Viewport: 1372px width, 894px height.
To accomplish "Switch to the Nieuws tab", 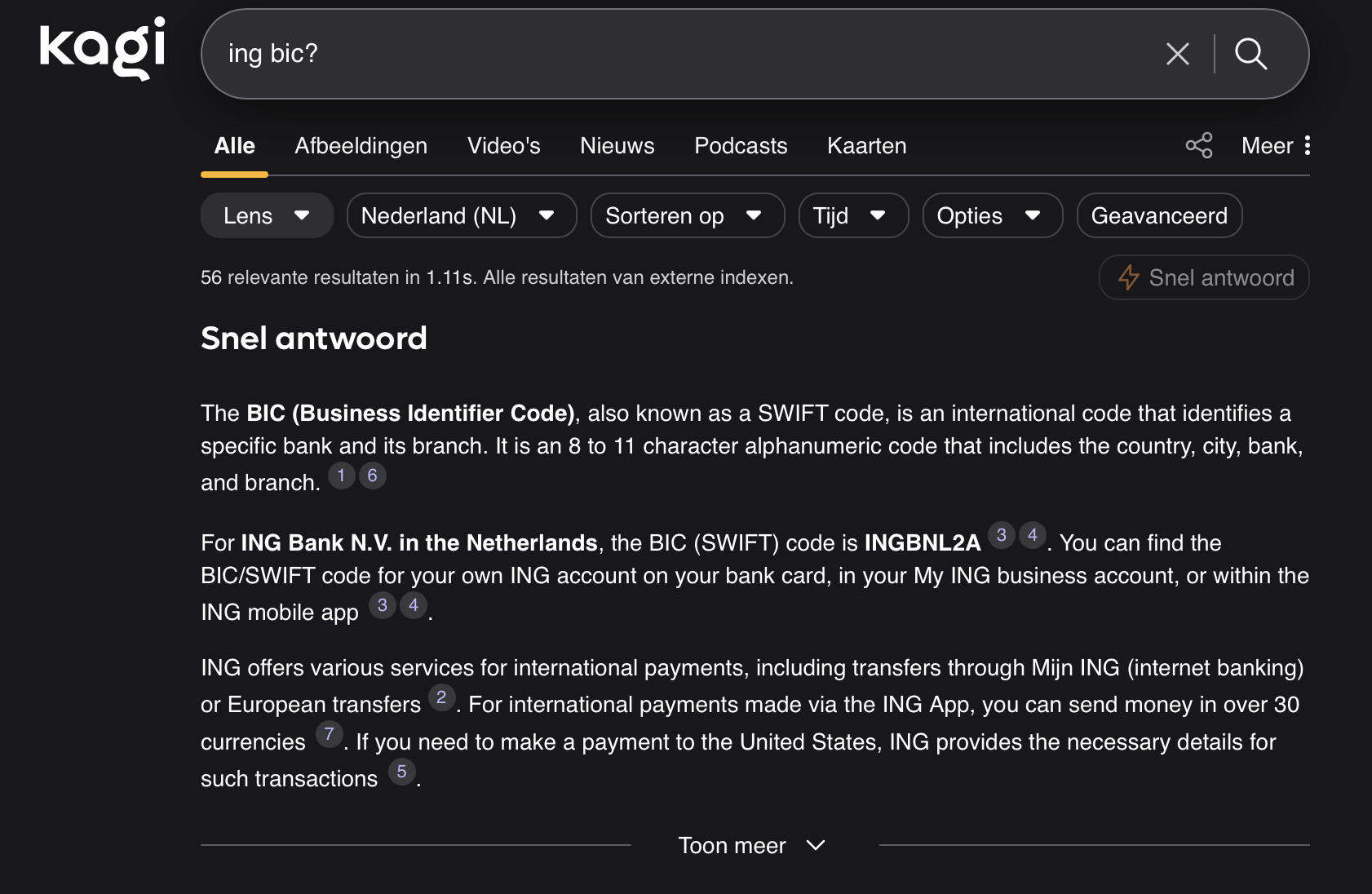I will 617,146.
